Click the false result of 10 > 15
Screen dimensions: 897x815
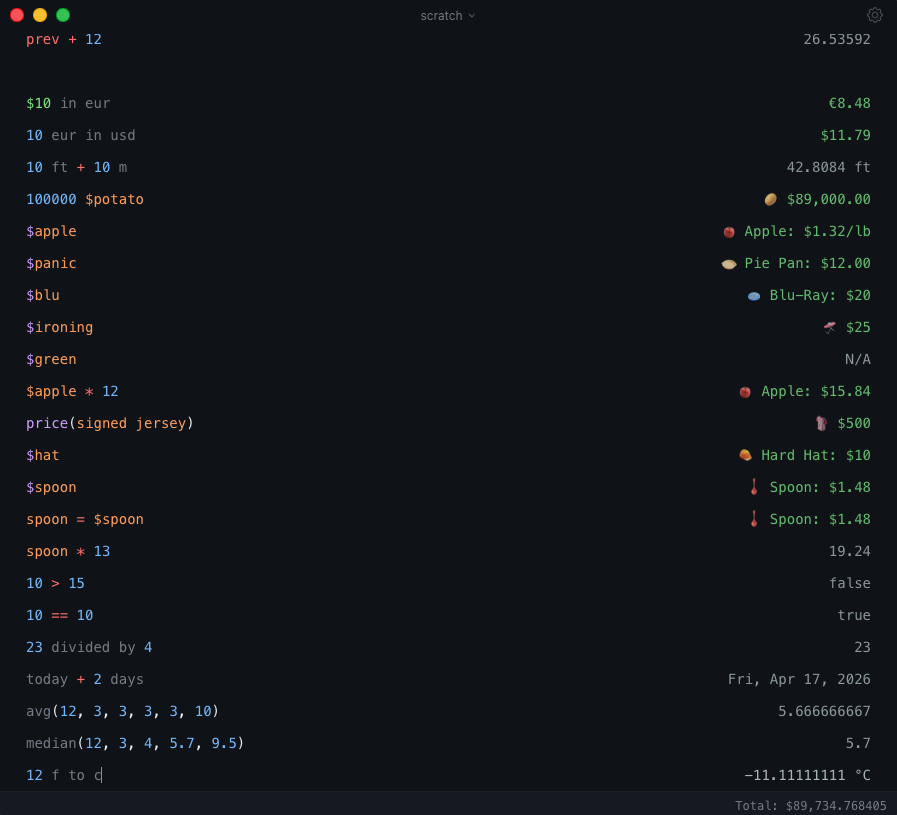pos(849,583)
